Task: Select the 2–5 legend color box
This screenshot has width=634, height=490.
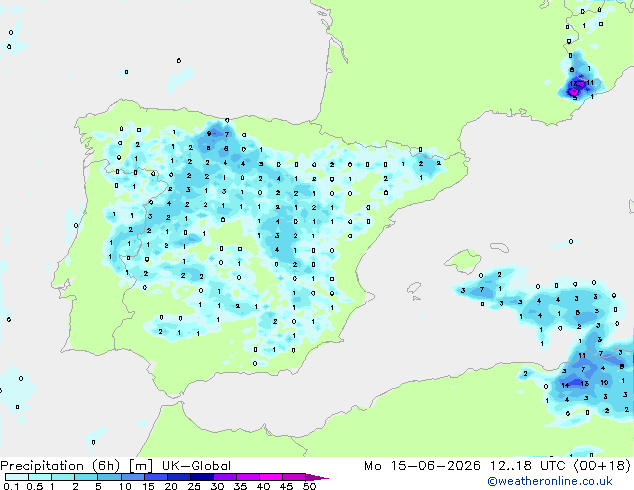Action: tap(86, 477)
